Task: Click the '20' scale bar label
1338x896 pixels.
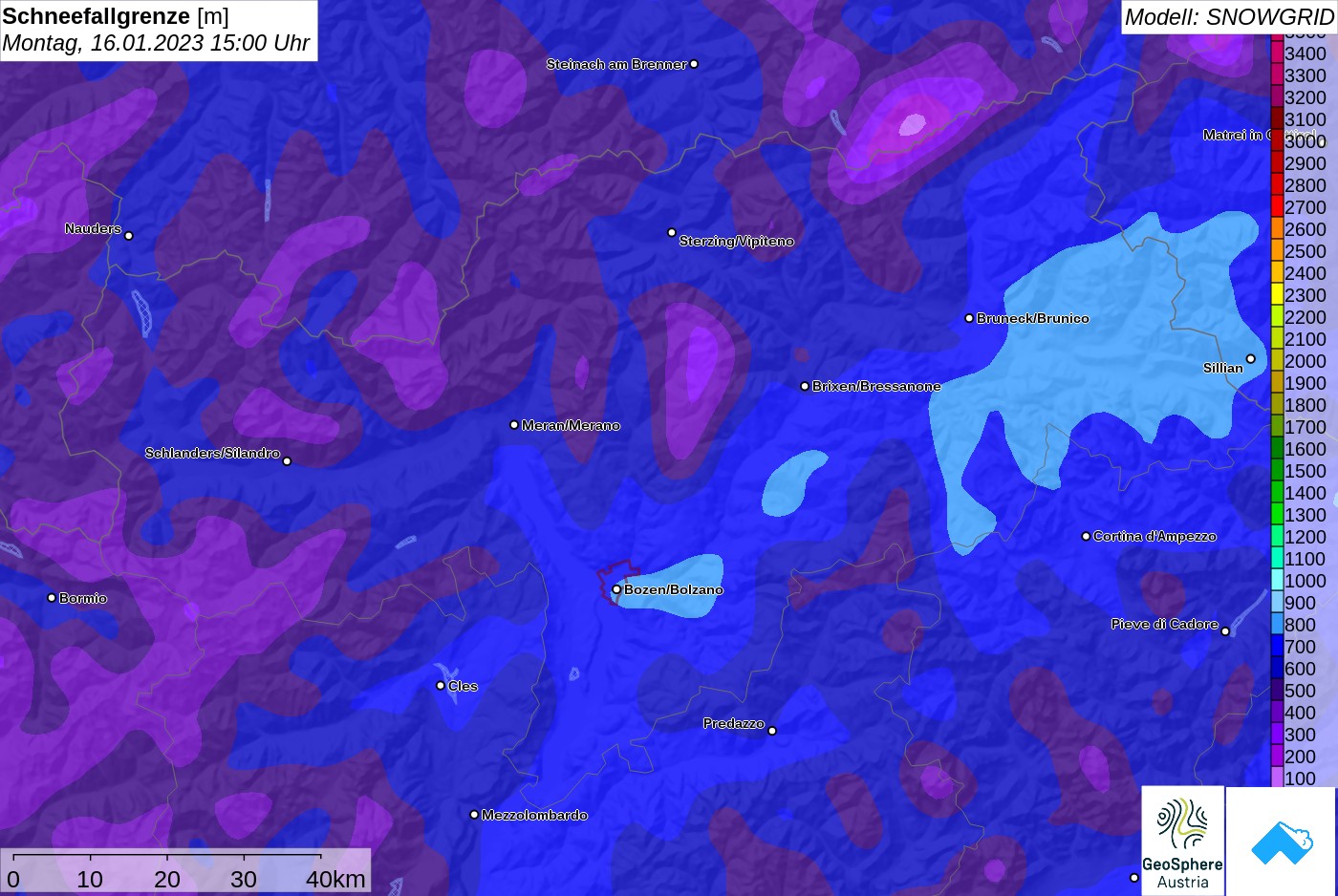Action: pos(166,879)
